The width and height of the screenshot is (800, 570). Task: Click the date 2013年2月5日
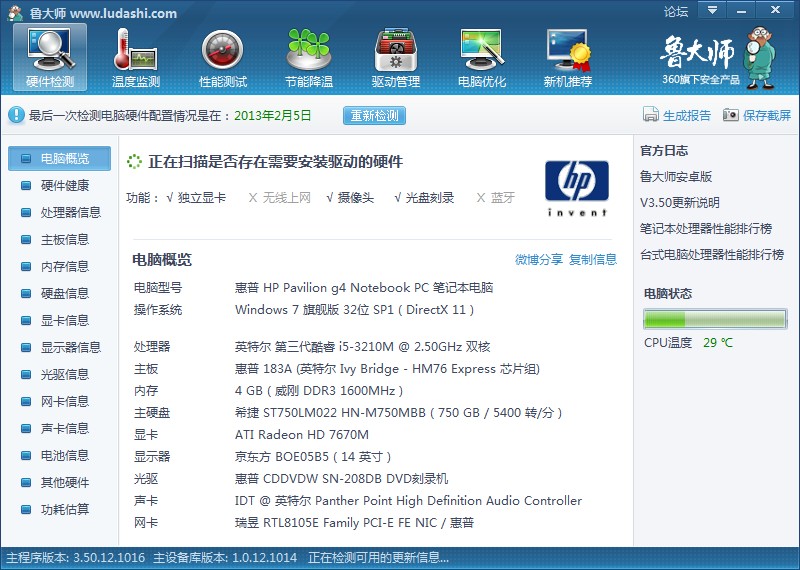click(272, 116)
